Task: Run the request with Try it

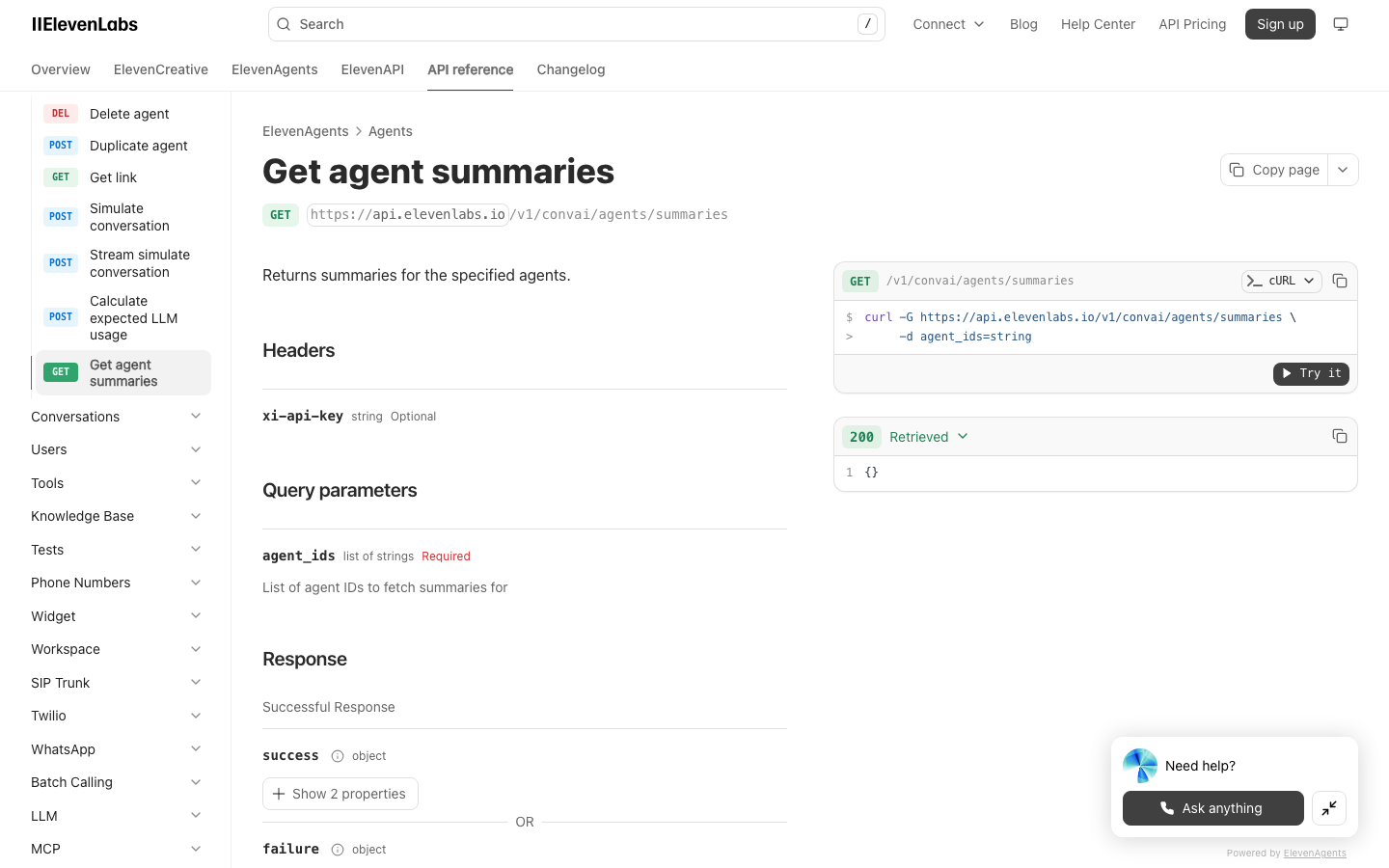Action: coord(1311,373)
